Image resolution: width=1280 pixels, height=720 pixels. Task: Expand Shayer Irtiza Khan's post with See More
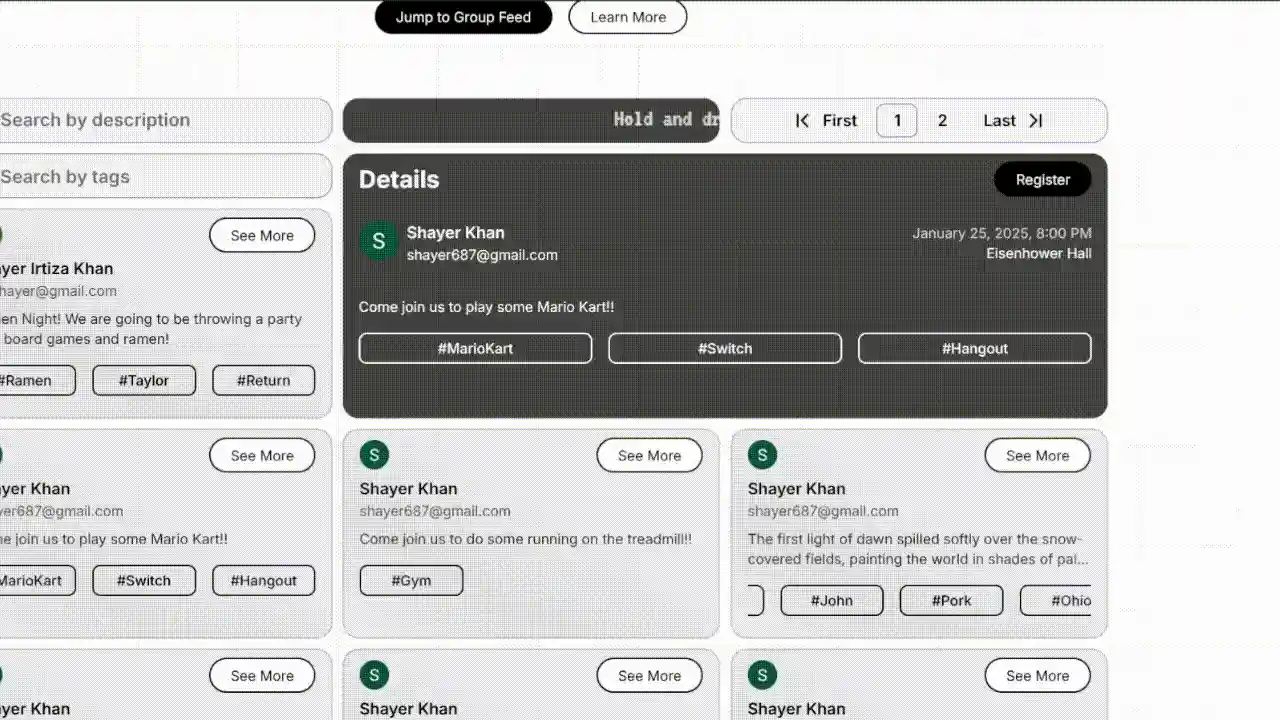coord(262,235)
